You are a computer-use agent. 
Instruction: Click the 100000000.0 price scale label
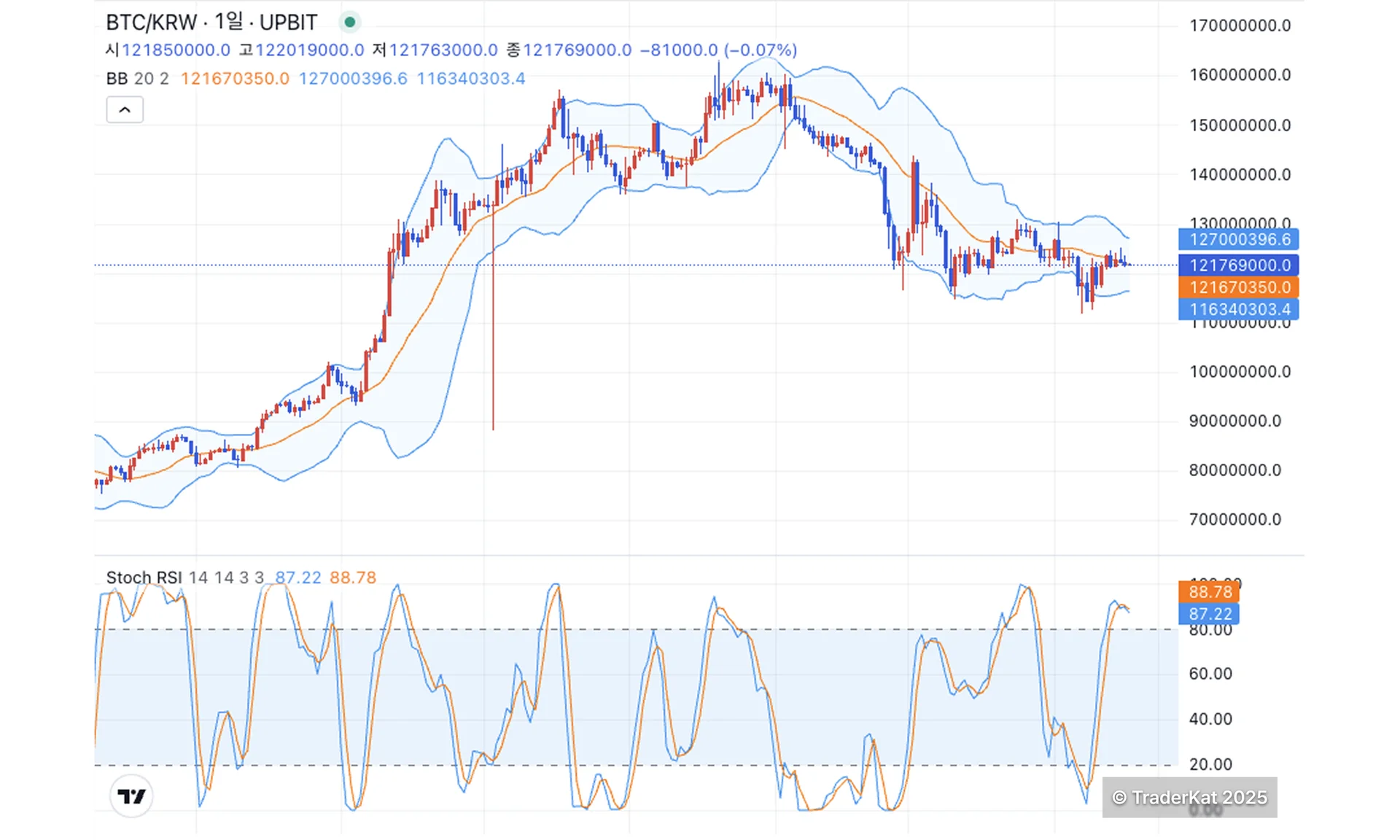click(x=1240, y=372)
